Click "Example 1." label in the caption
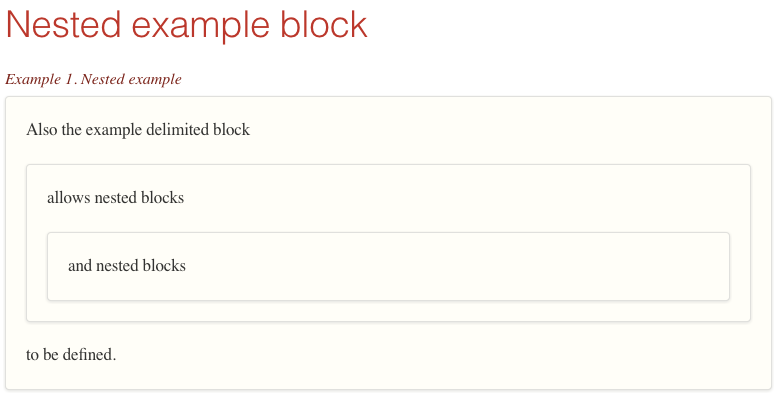This screenshot has height=404, width=782. (x=39, y=79)
